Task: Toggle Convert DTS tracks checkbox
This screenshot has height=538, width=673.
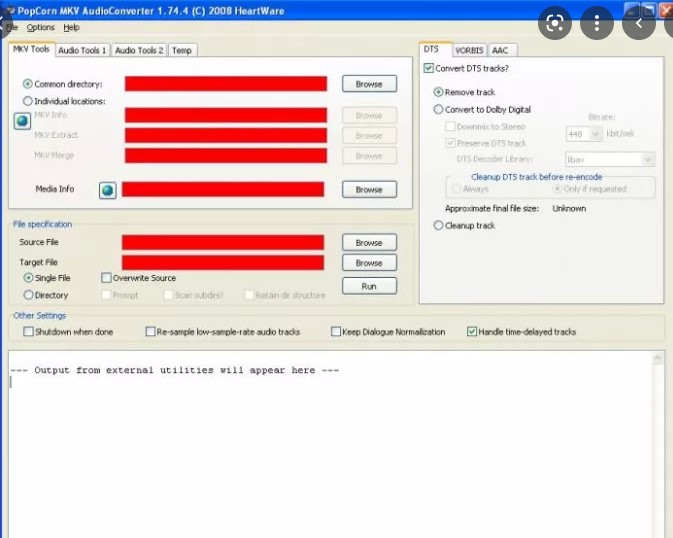Action: [428, 68]
